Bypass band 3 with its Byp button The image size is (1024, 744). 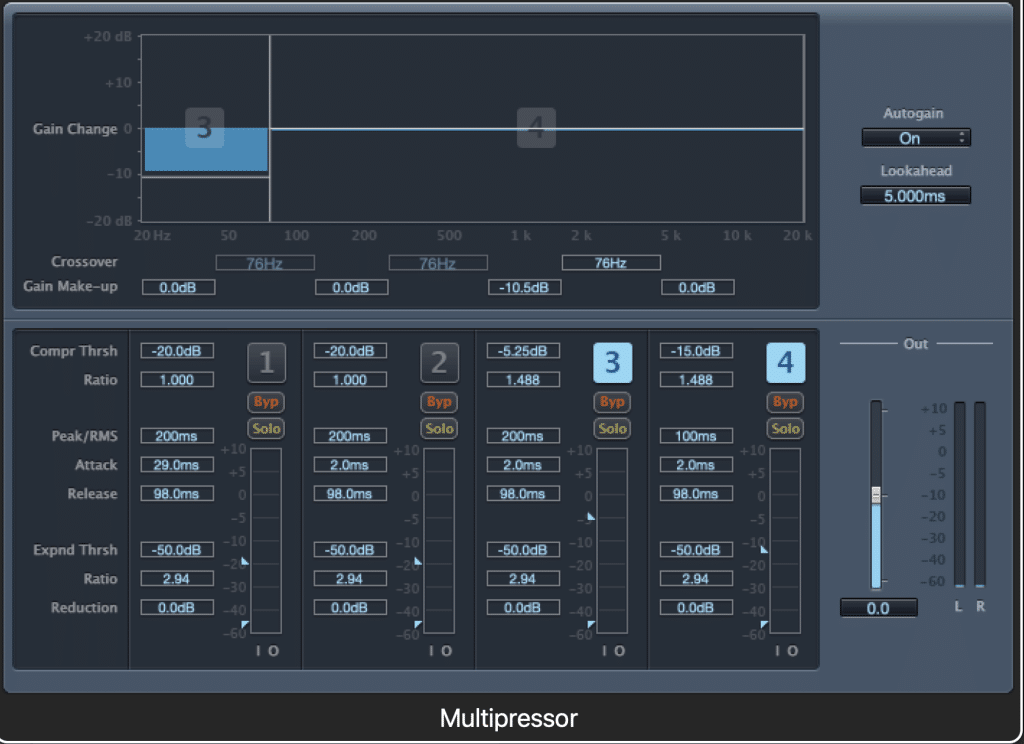click(x=613, y=402)
